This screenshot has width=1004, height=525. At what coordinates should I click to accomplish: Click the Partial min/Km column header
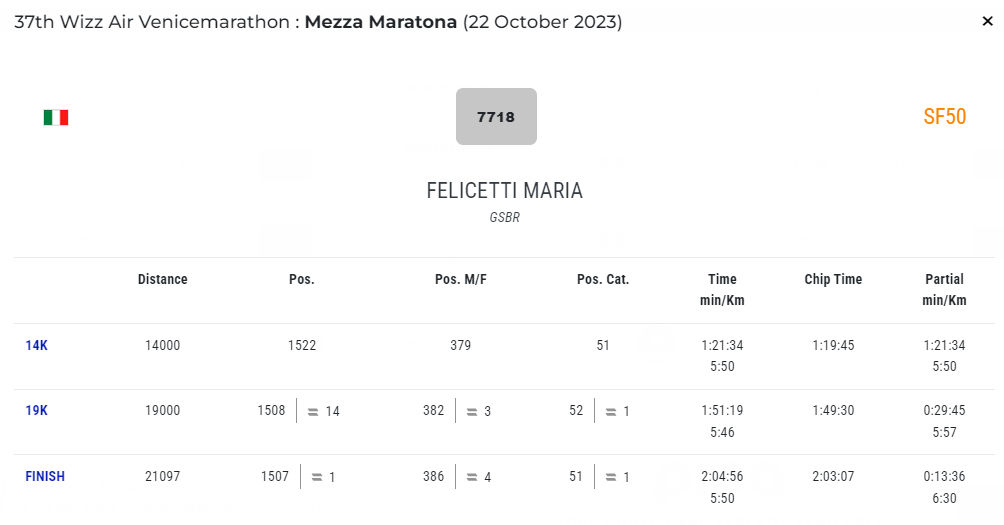point(944,290)
